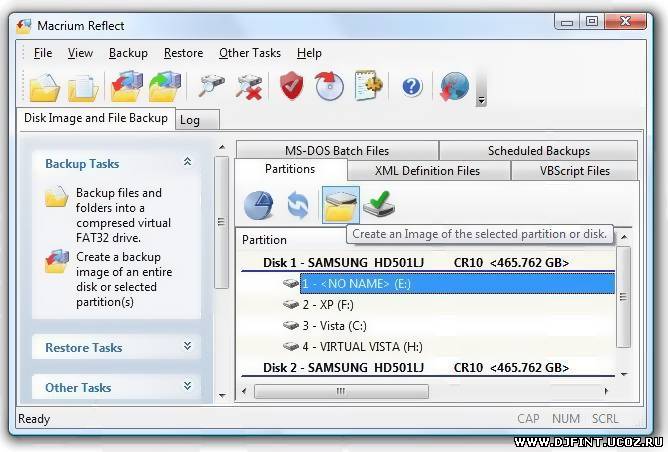Switch to the VBScript Files tab
Image resolution: width=668 pixels, height=452 pixels.
(x=574, y=170)
